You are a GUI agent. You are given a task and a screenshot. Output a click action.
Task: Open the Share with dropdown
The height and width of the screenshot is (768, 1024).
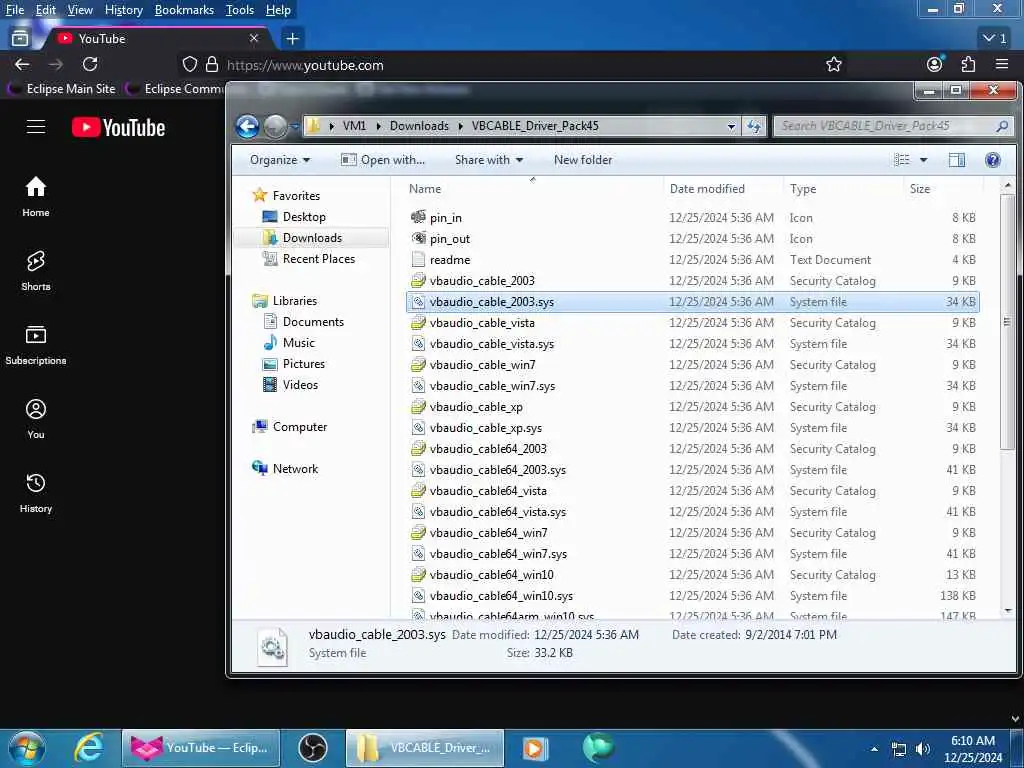pyautogui.click(x=488, y=160)
